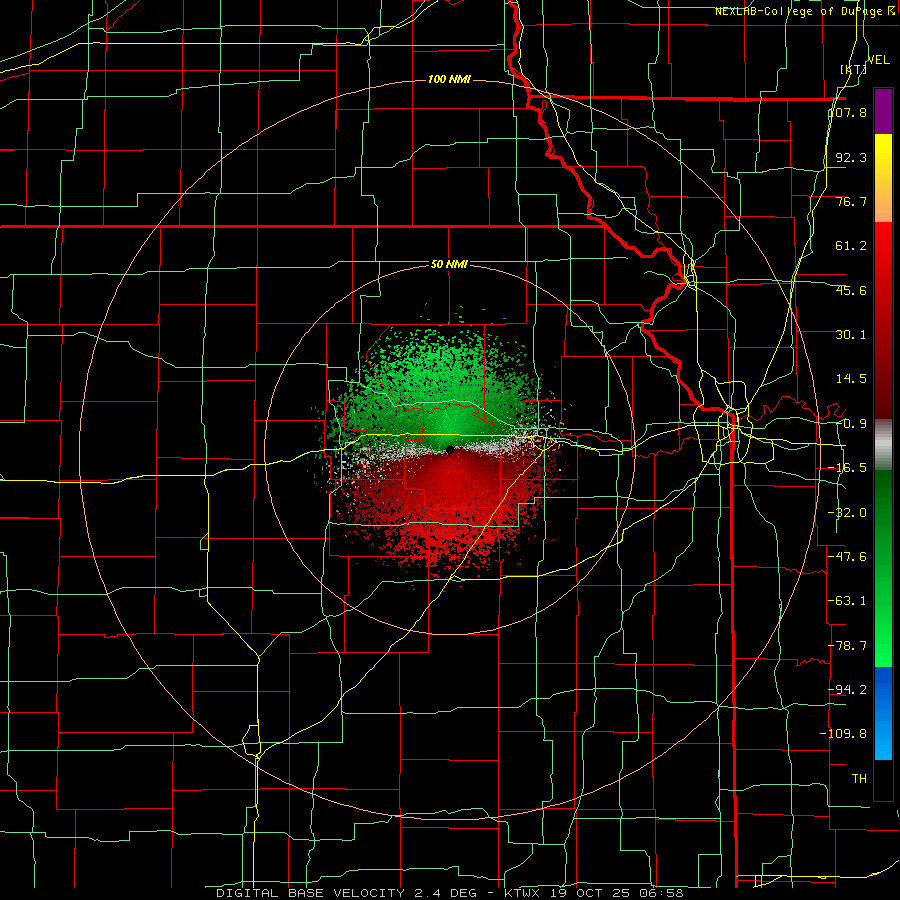Select the 45.6 velocity scale value
The width and height of the screenshot is (900, 900).
point(851,290)
